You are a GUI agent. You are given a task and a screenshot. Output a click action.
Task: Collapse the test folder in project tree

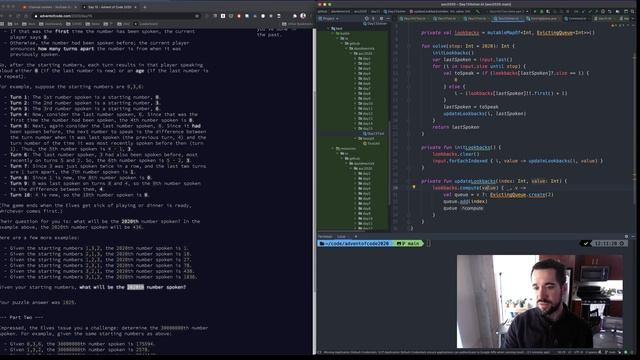(x=329, y=29)
